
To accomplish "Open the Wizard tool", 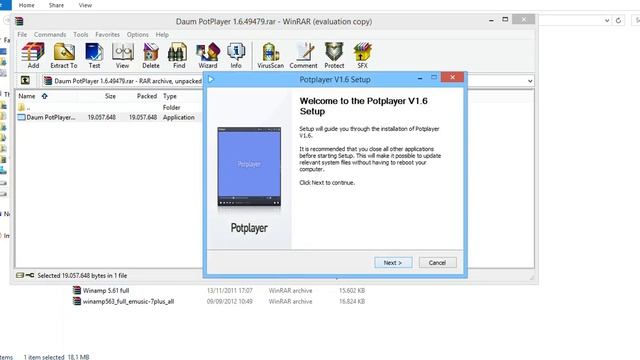I will tap(208, 56).
